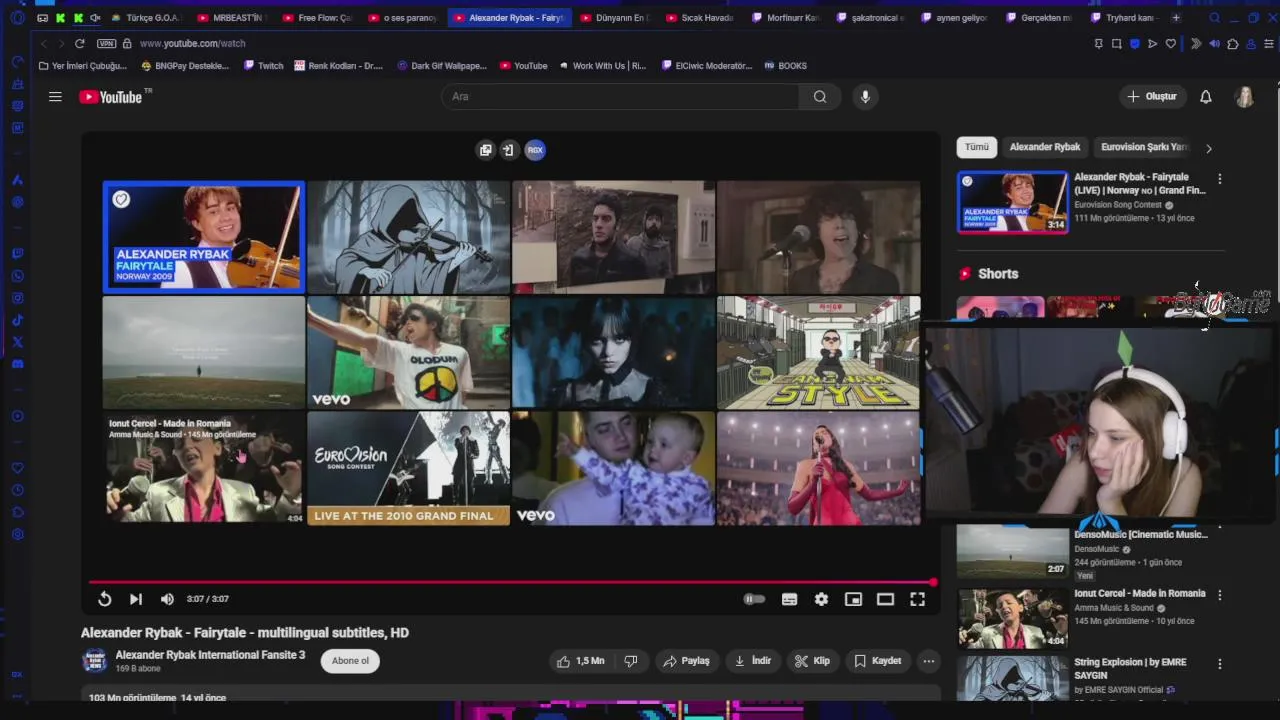Open player settings gear
This screenshot has width=1280, height=720.
tap(821, 599)
